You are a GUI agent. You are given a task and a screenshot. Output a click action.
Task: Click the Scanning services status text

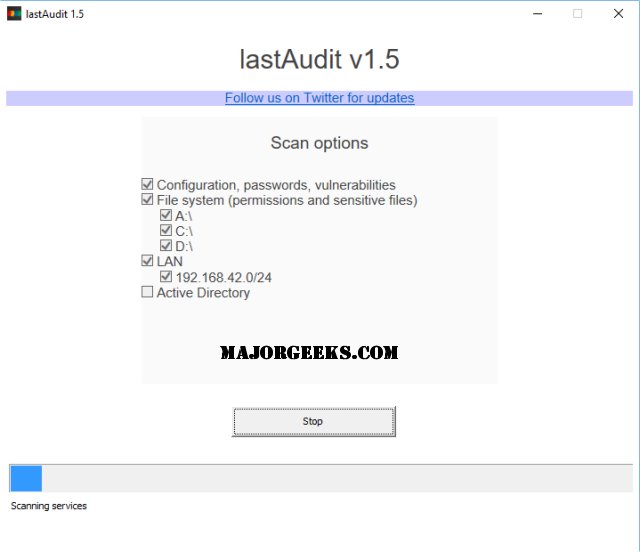(x=49, y=506)
